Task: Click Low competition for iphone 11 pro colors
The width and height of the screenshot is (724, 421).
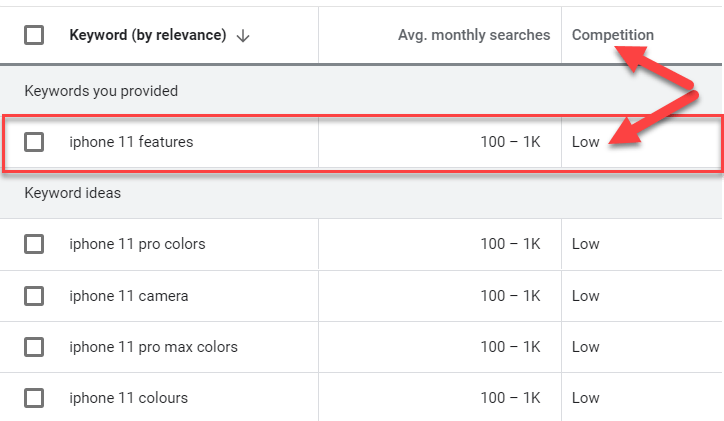Action: pos(585,244)
